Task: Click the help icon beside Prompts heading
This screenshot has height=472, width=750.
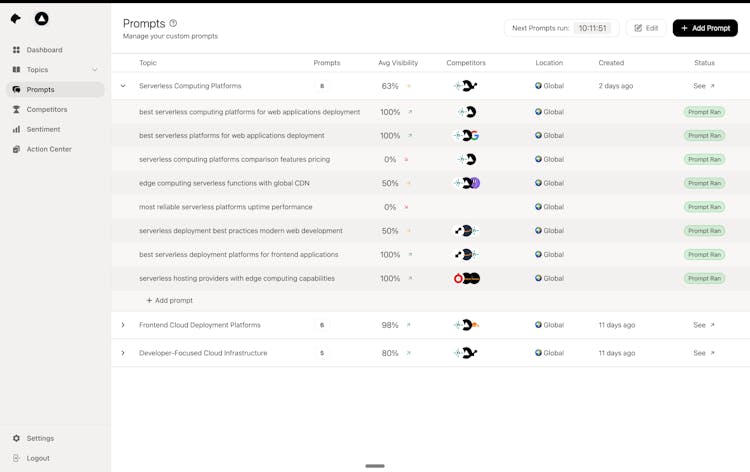Action: click(173, 23)
